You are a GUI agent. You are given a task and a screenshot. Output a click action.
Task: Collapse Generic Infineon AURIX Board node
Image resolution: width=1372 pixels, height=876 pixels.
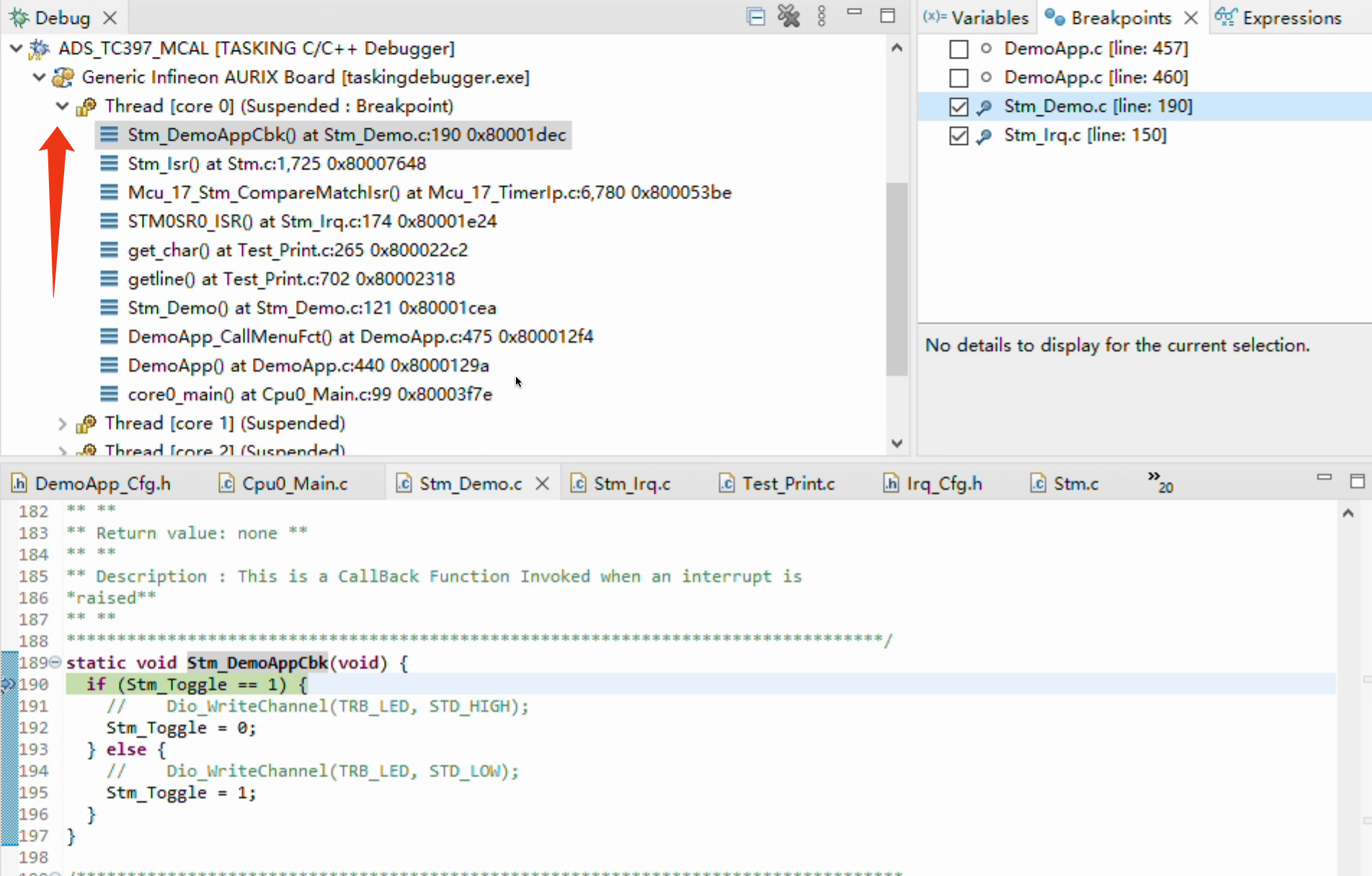click(x=39, y=77)
